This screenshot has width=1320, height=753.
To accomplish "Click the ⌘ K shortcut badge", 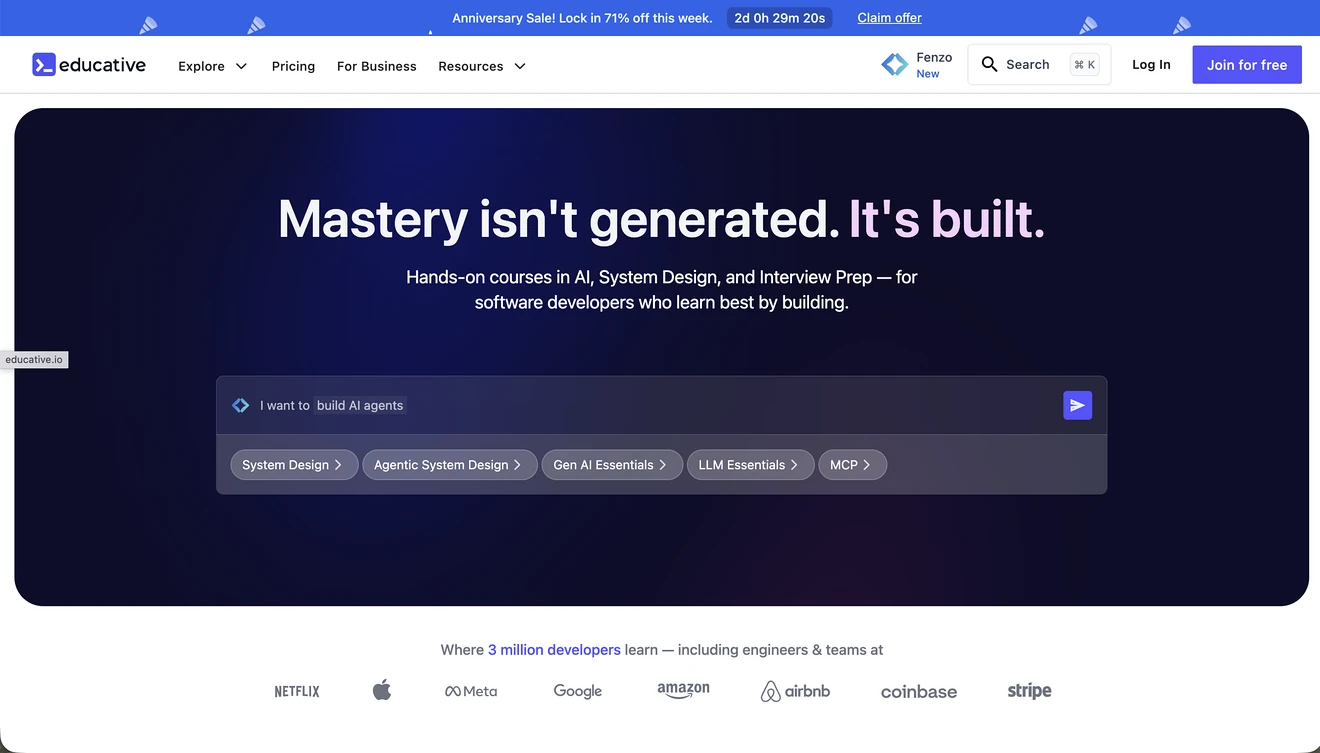I will pos(1085,65).
